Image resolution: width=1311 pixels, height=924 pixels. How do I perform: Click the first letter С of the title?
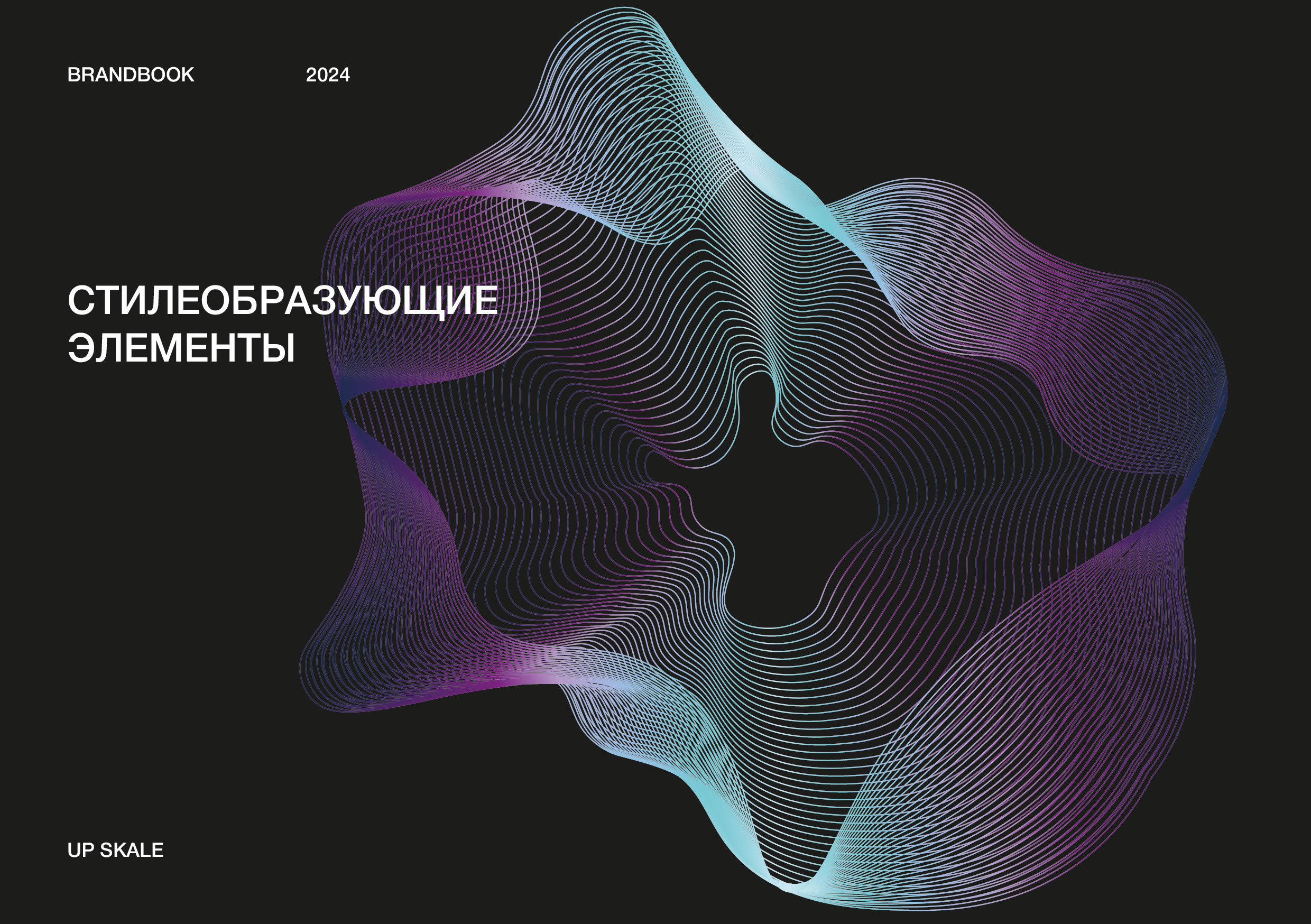click(x=80, y=300)
